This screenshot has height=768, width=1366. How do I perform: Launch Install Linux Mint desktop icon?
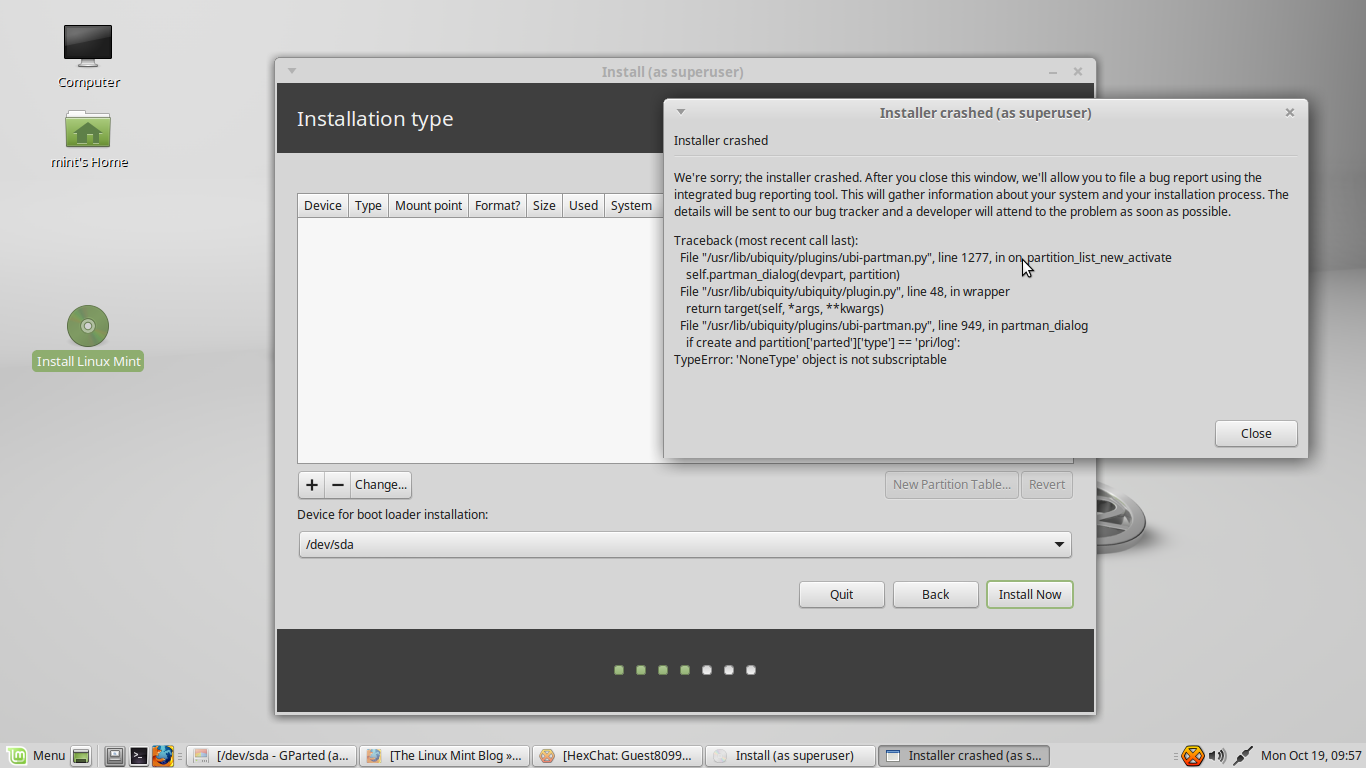tap(88, 338)
